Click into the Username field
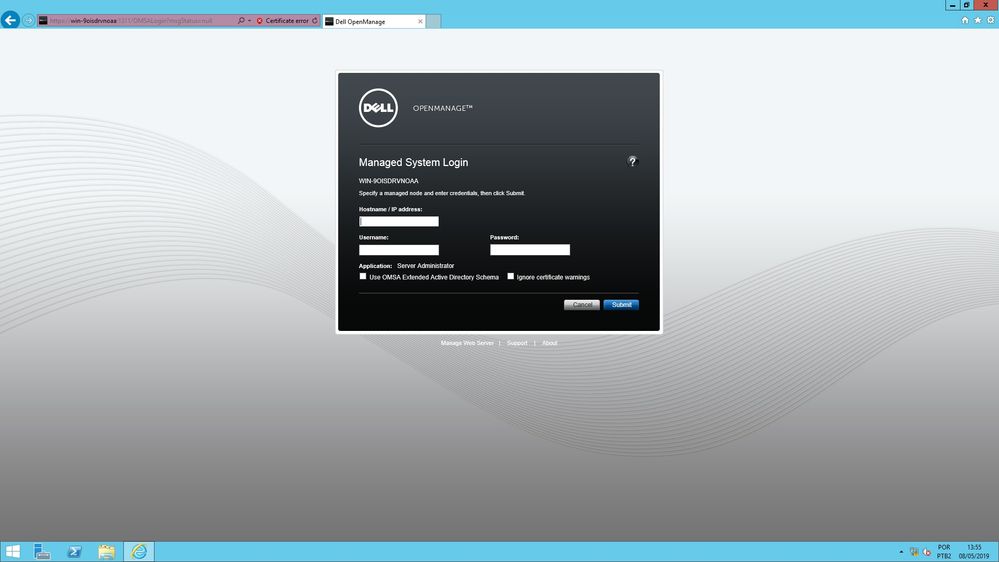 coord(399,250)
